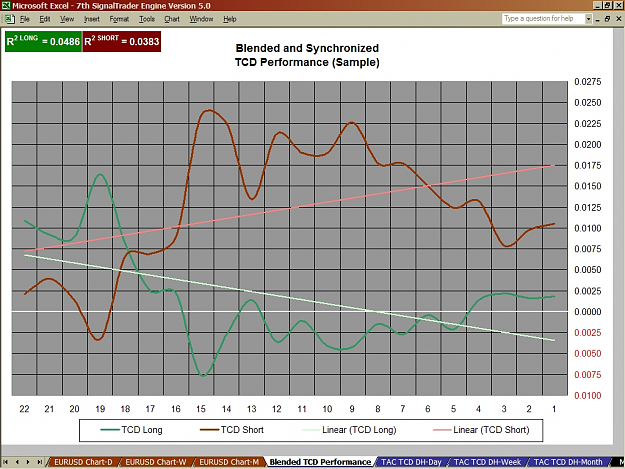Click the category axis label 22
625x469 pixels.
pyautogui.click(x=24, y=409)
